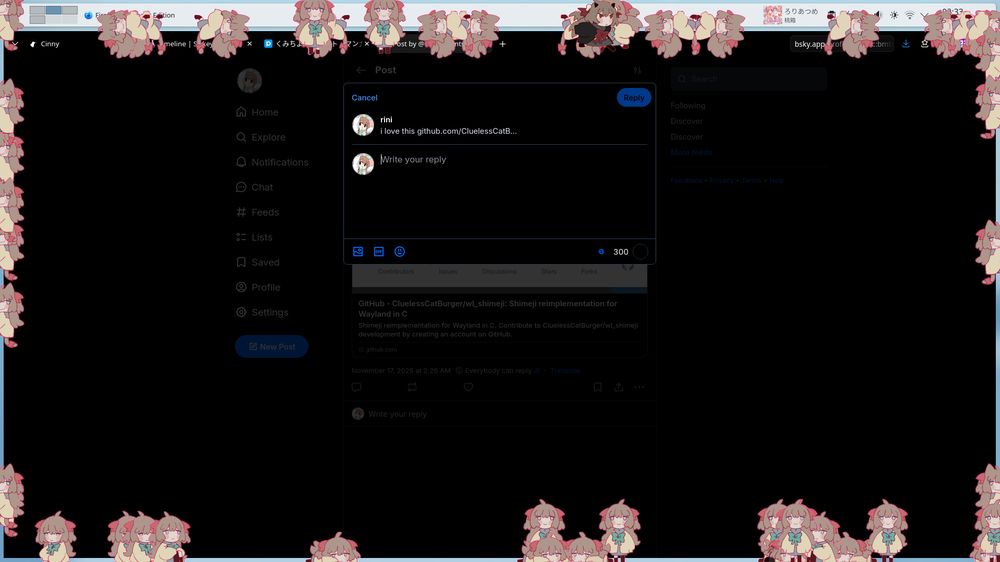Open the browser downloads icon
Screen dimensions: 1000x562
[906, 44]
